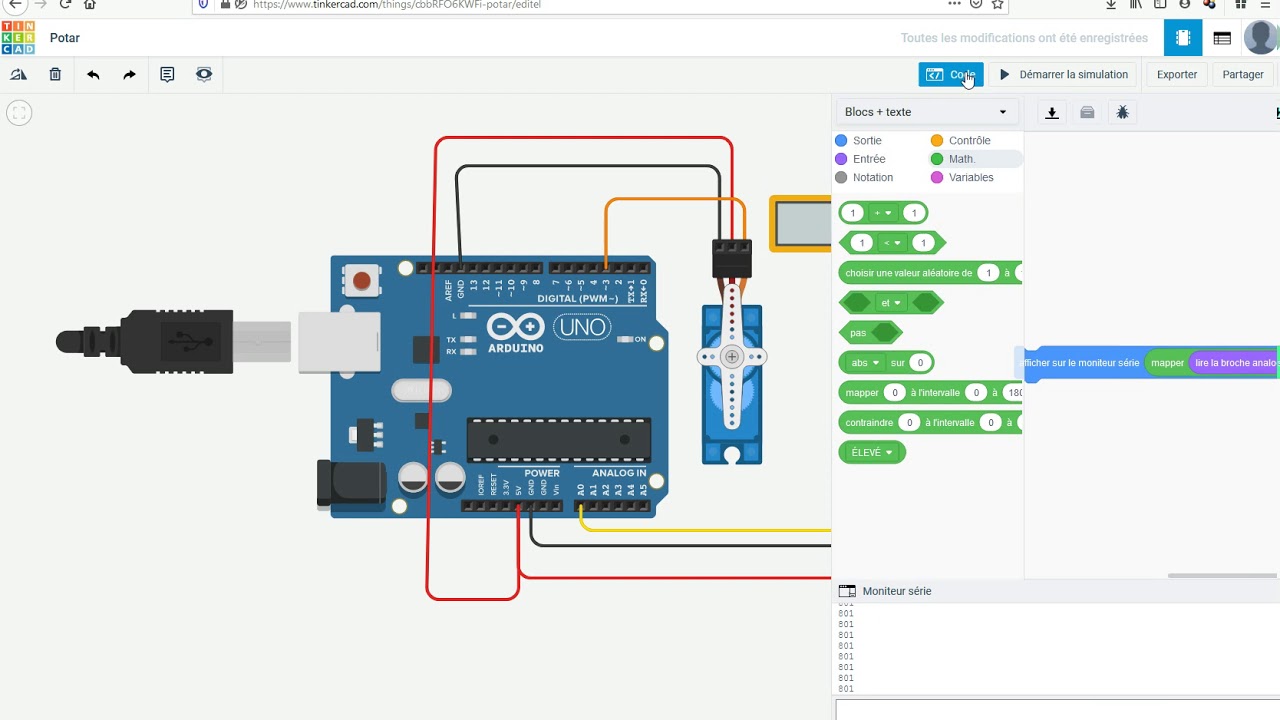The height and width of the screenshot is (720, 1280).
Task: Click the 'afficher sur le moniteur série' block
Action: coord(1080,363)
